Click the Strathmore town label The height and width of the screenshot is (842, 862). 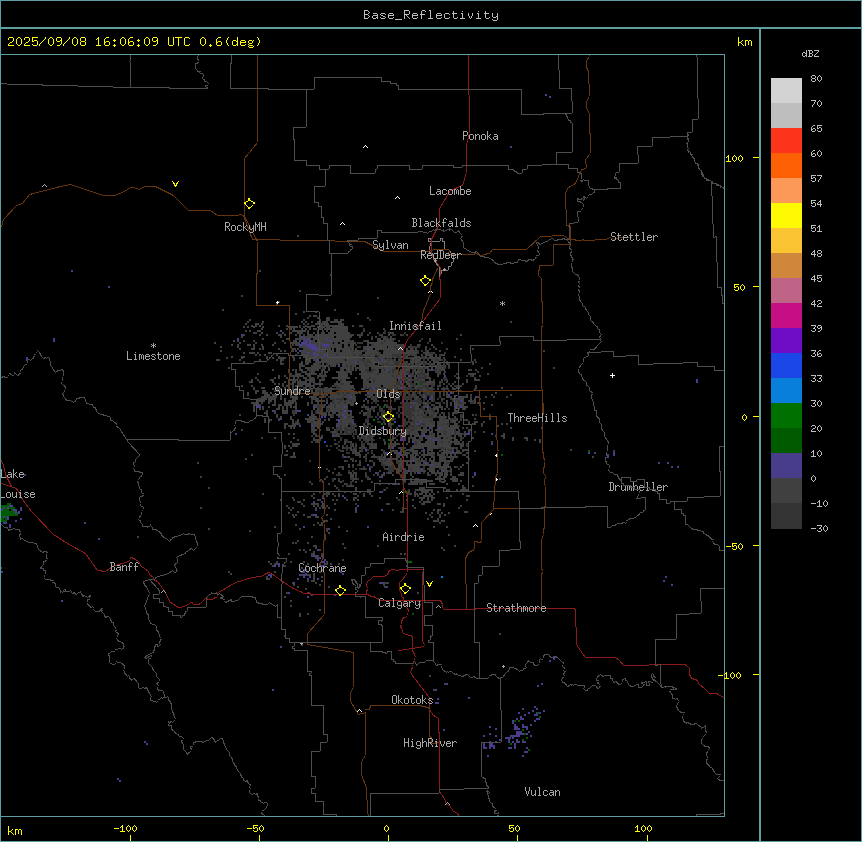(516, 608)
